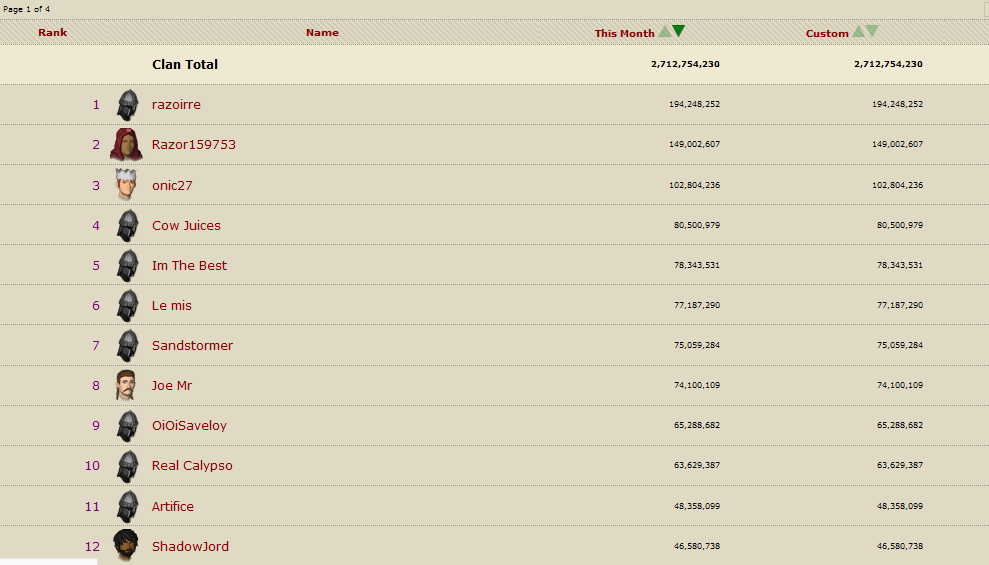
Task: Open the Im The Best player link
Action: pos(189,265)
